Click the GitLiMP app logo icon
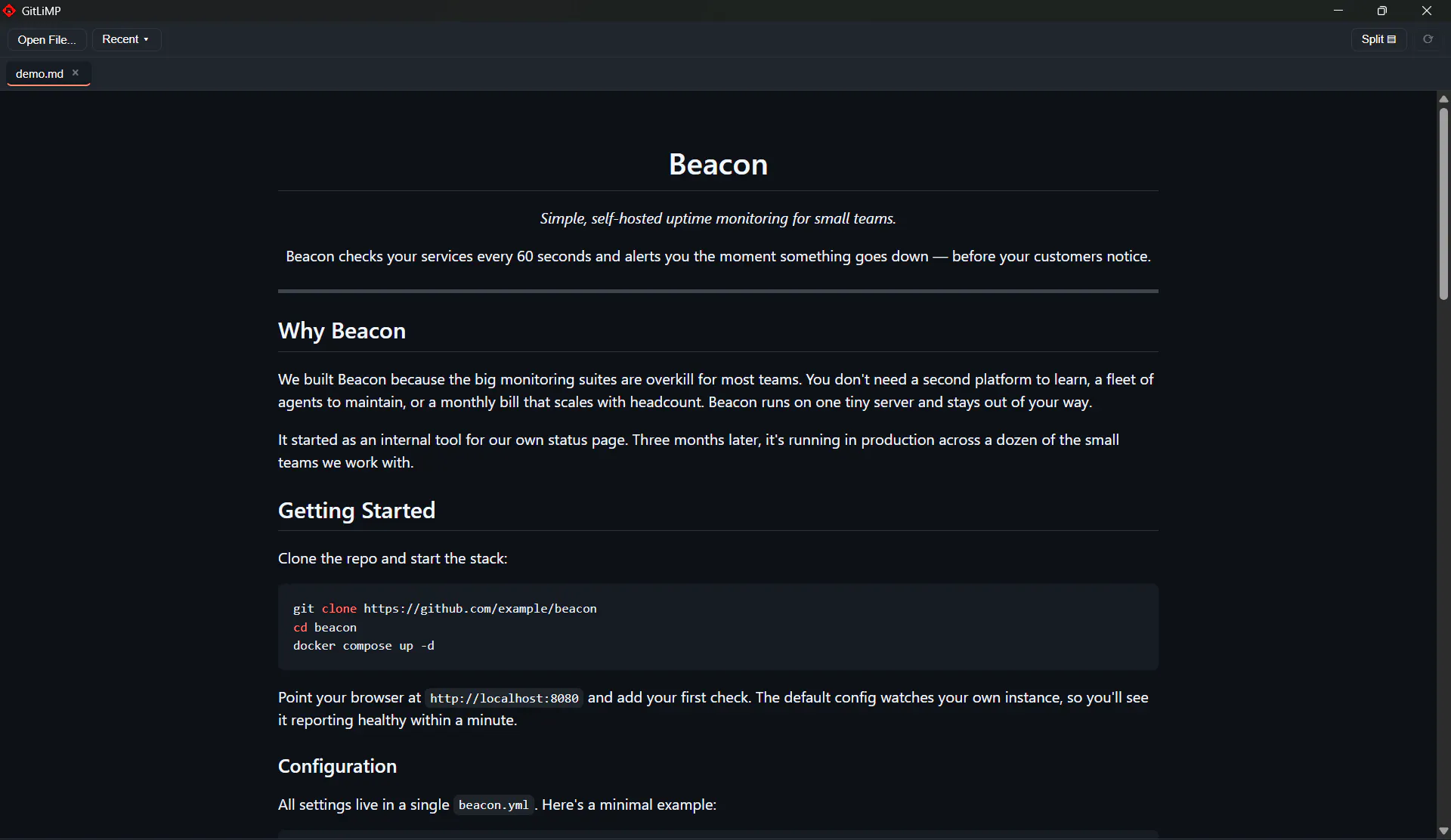The width and height of the screenshot is (1451, 840). click(9, 11)
